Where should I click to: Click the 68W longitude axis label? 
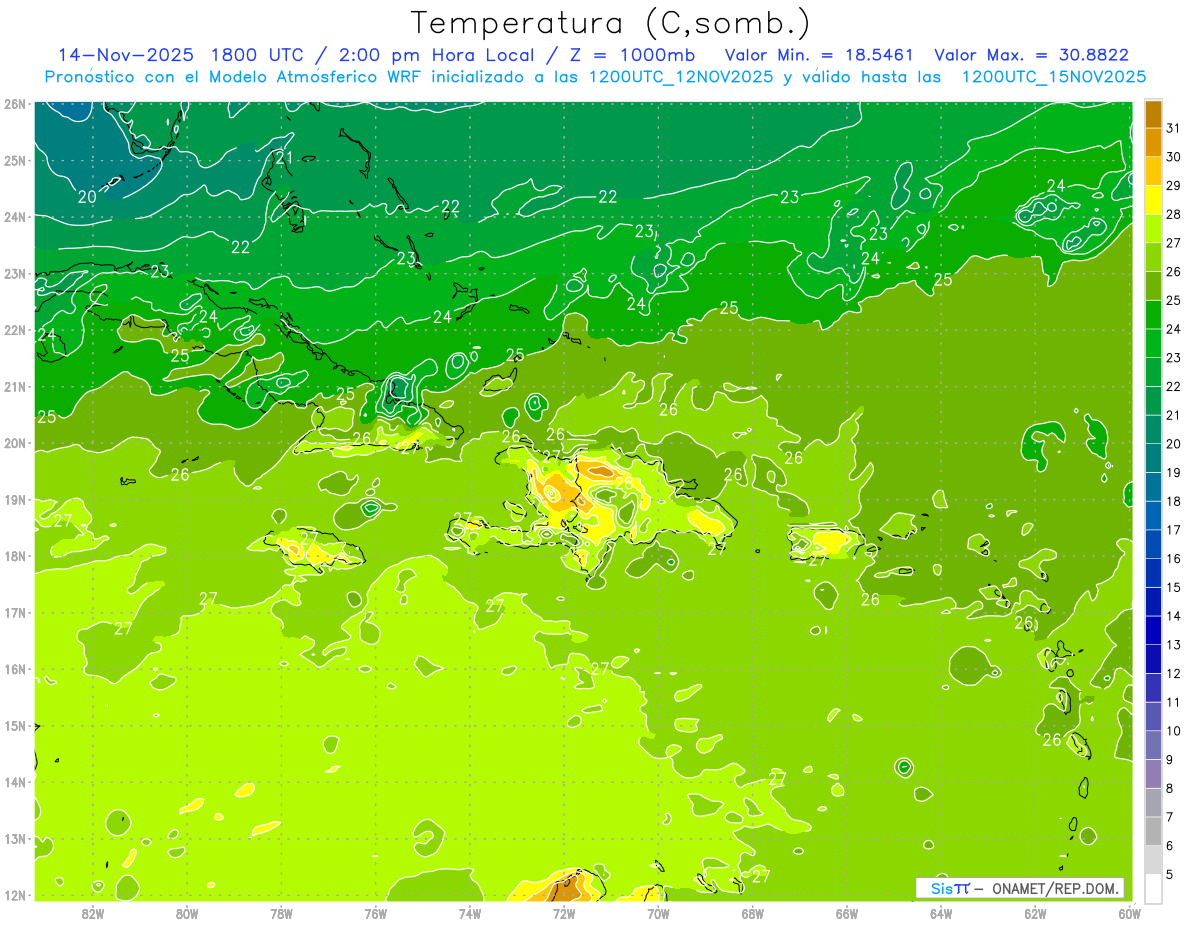[x=752, y=912]
